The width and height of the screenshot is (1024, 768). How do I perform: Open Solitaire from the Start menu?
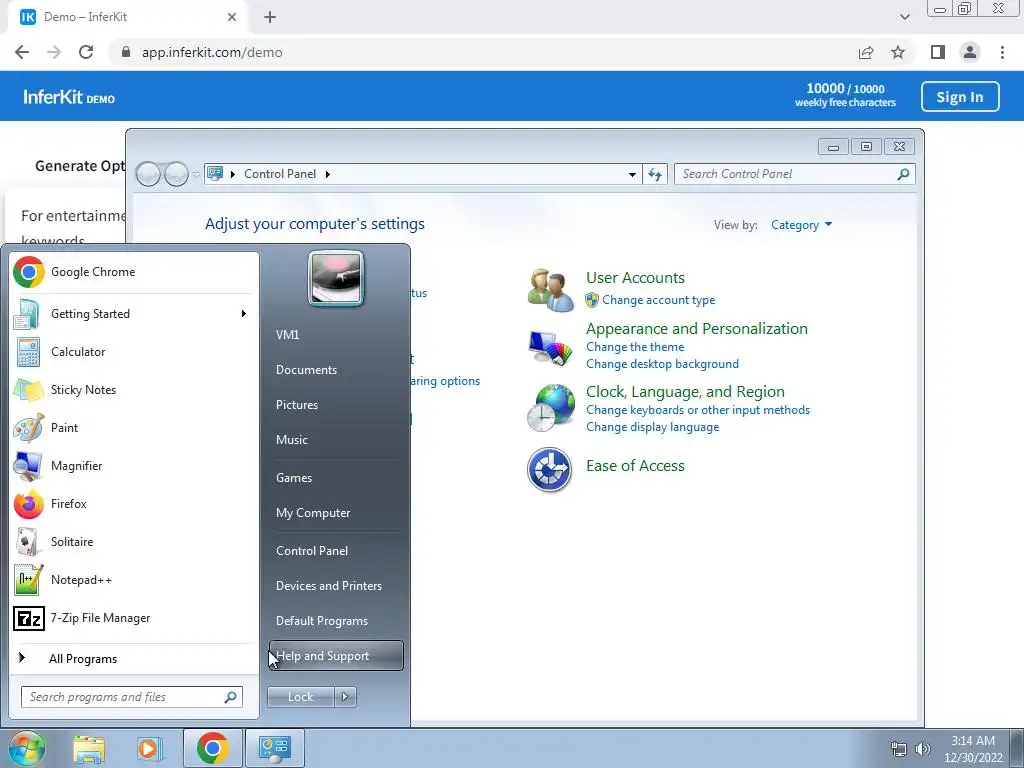pos(133,541)
